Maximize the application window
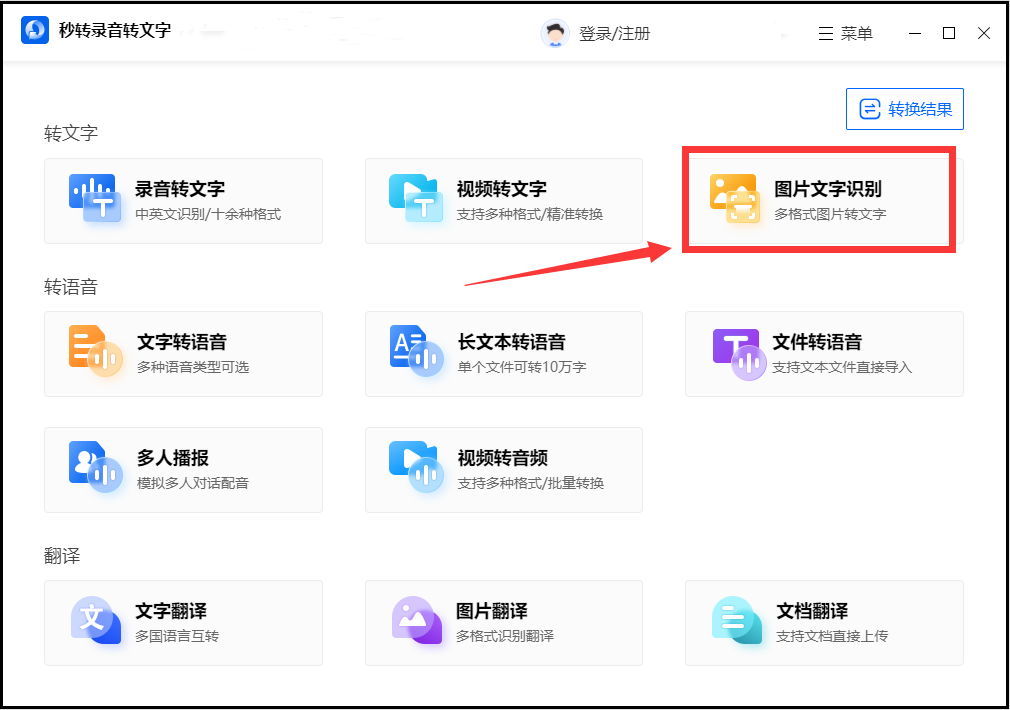 click(x=949, y=33)
